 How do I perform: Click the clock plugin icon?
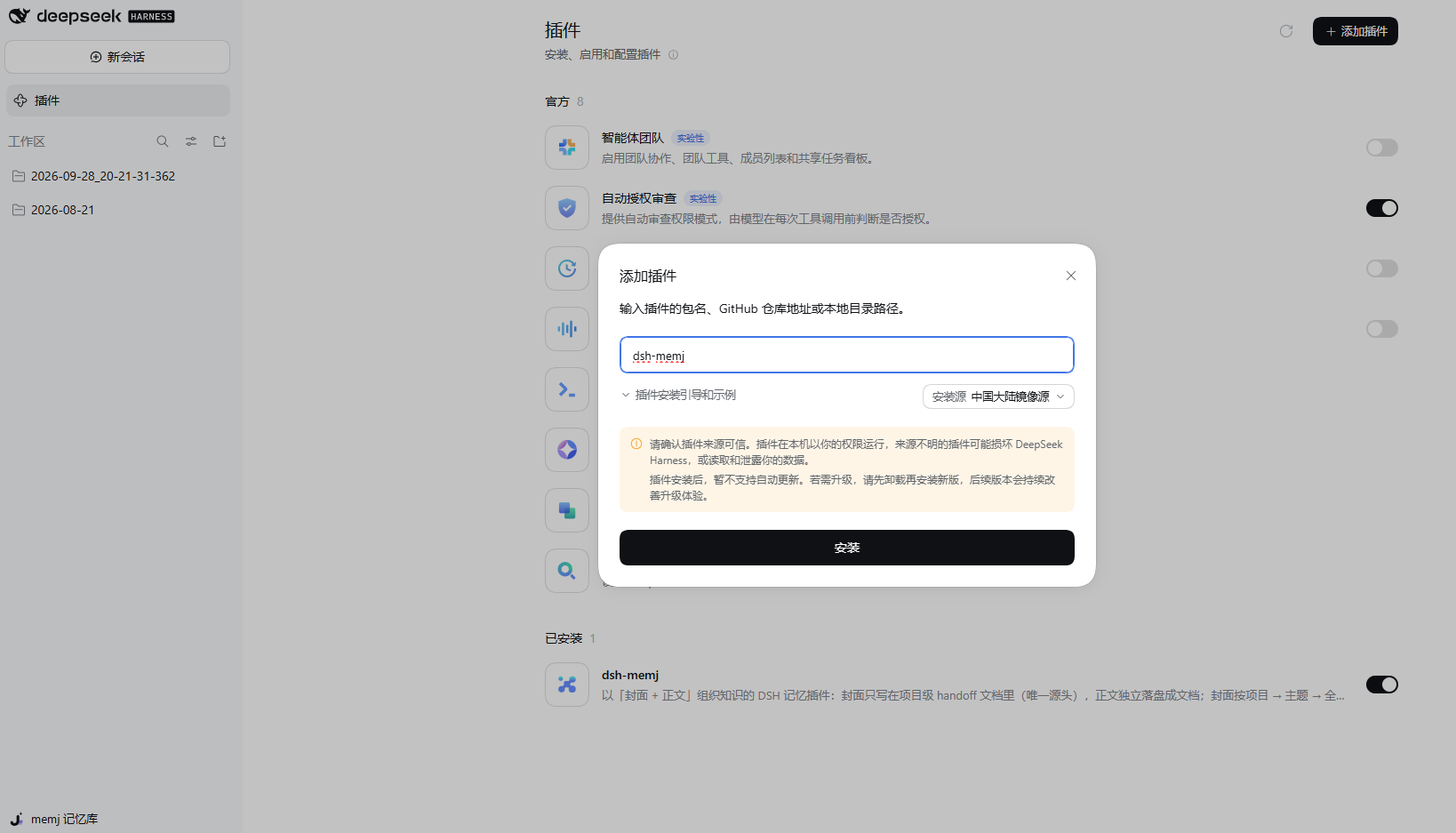click(x=567, y=268)
